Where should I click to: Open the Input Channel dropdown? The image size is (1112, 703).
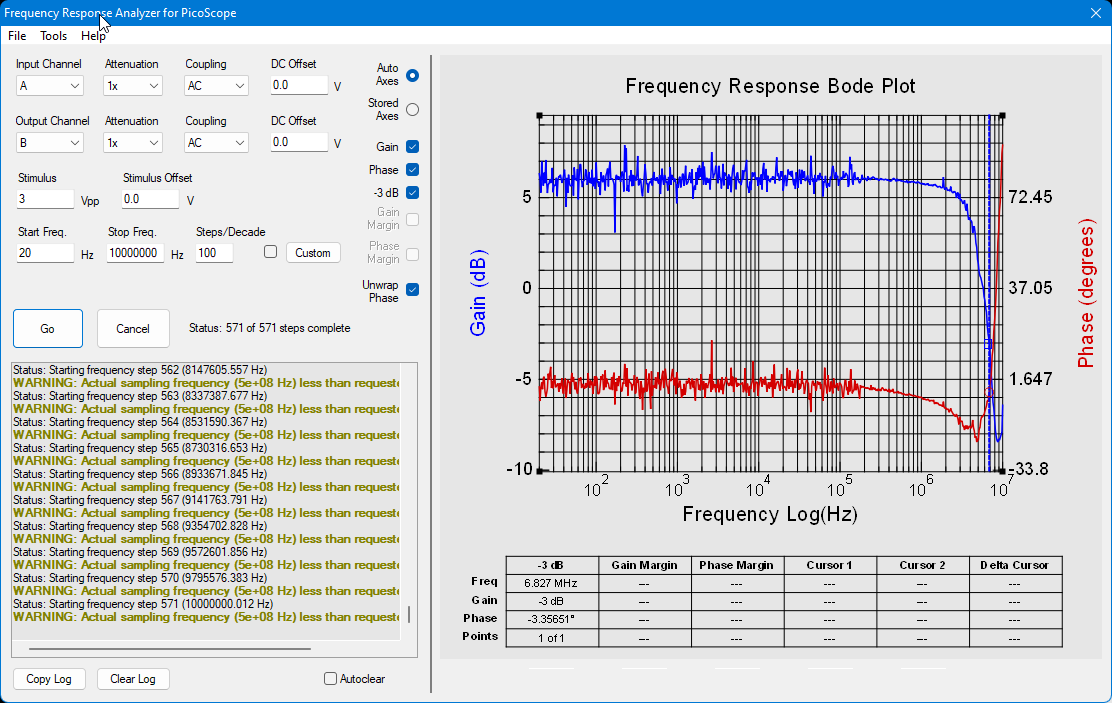[x=50, y=86]
